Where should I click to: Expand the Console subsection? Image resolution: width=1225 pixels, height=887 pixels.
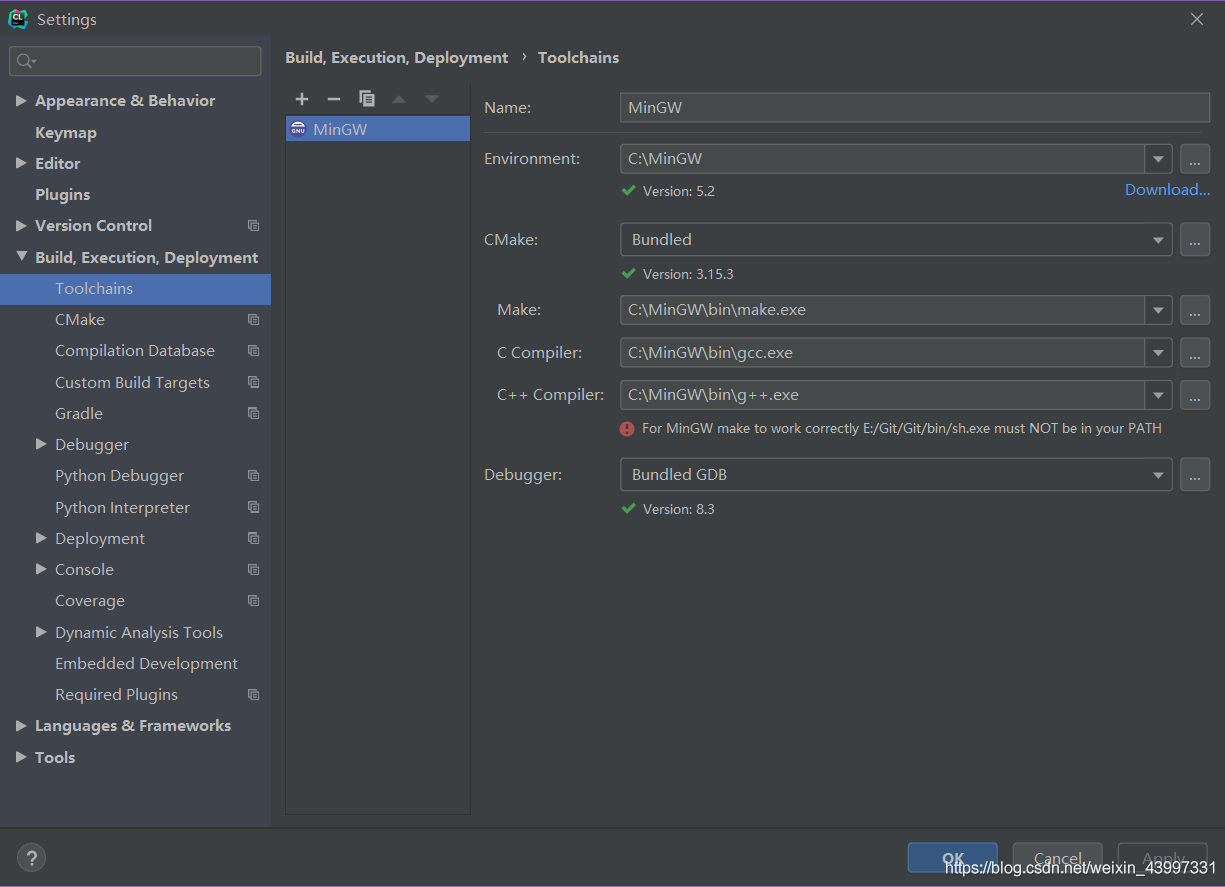[x=41, y=569]
